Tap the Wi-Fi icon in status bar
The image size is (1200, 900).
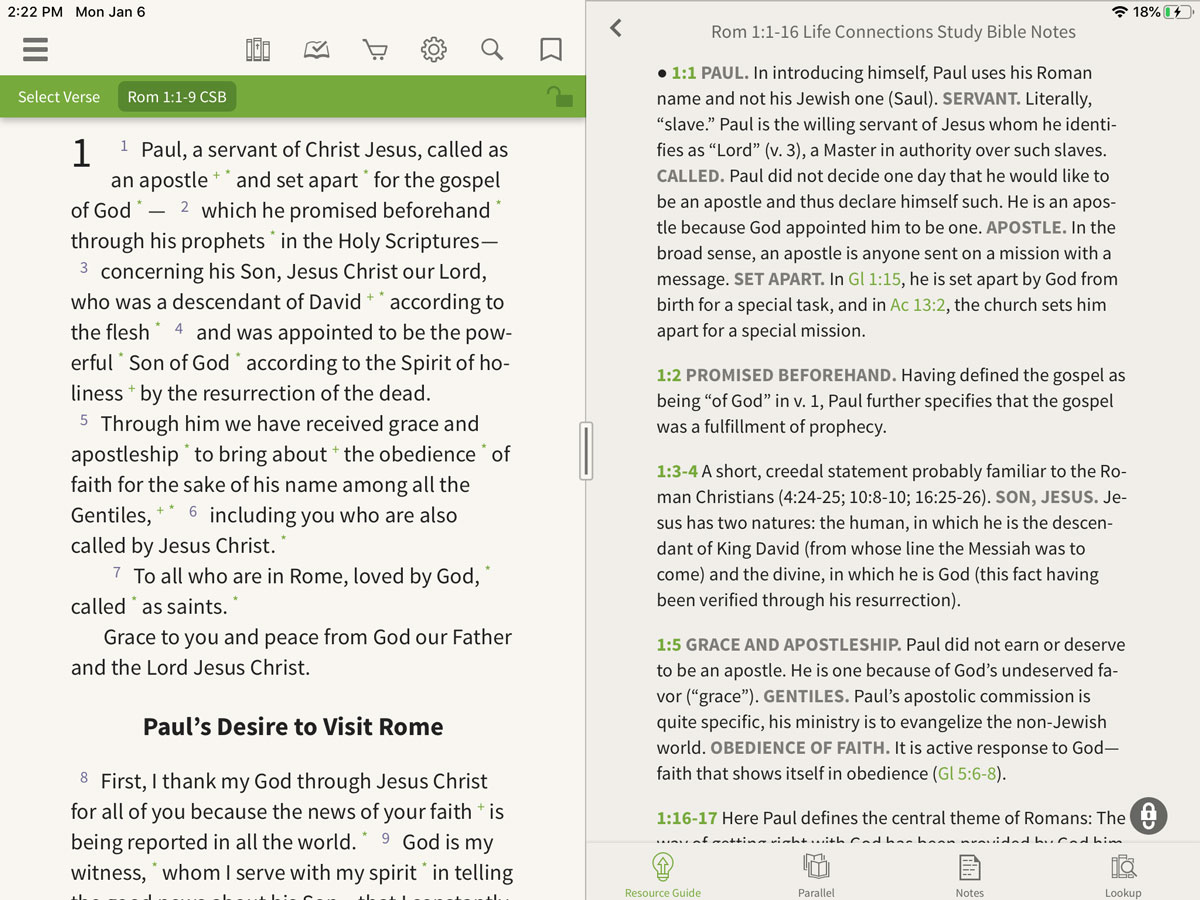(x=1118, y=12)
